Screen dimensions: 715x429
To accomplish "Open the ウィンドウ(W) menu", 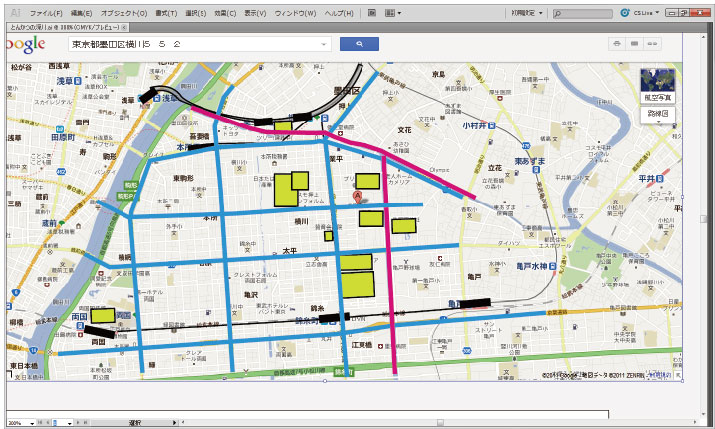I will (x=295, y=13).
